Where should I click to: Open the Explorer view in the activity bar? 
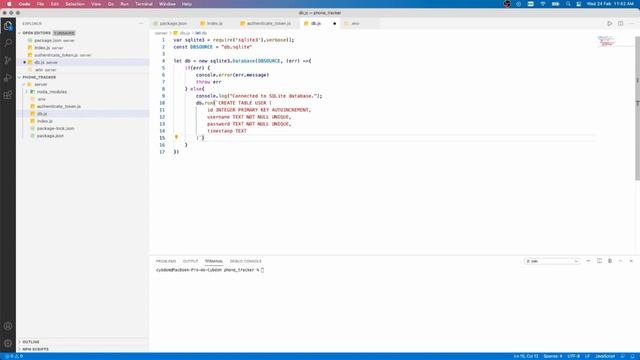pos(8,26)
